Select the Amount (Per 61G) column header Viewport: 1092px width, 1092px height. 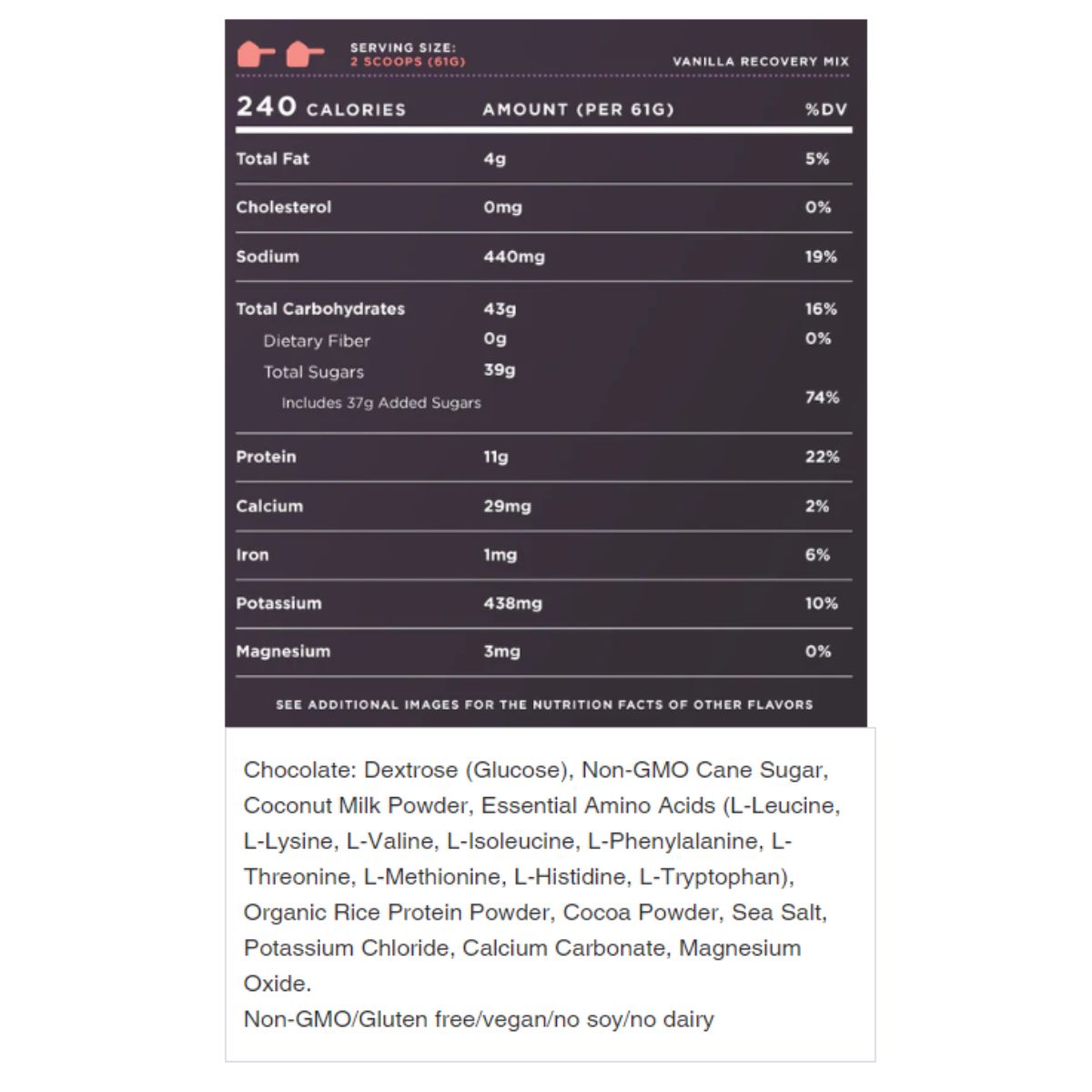(578, 109)
